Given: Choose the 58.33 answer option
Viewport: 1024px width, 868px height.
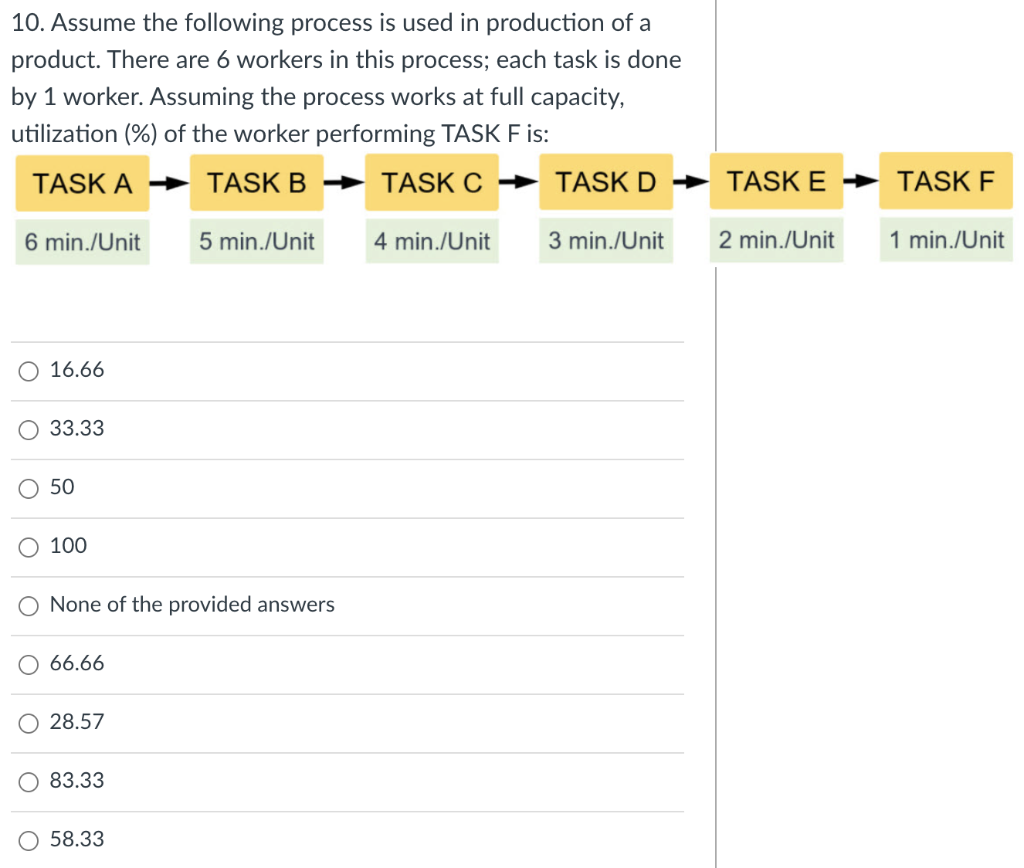Looking at the screenshot, I should [x=28, y=840].
